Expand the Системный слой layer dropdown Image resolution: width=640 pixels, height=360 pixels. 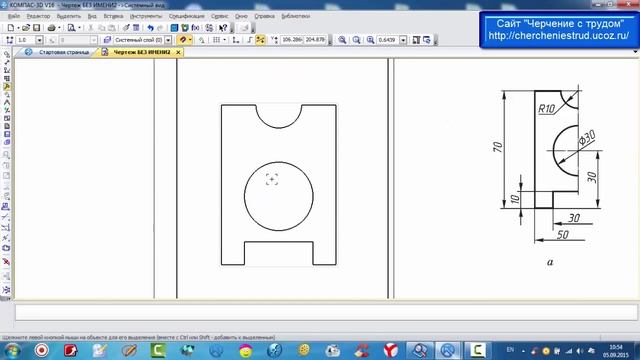coord(168,40)
